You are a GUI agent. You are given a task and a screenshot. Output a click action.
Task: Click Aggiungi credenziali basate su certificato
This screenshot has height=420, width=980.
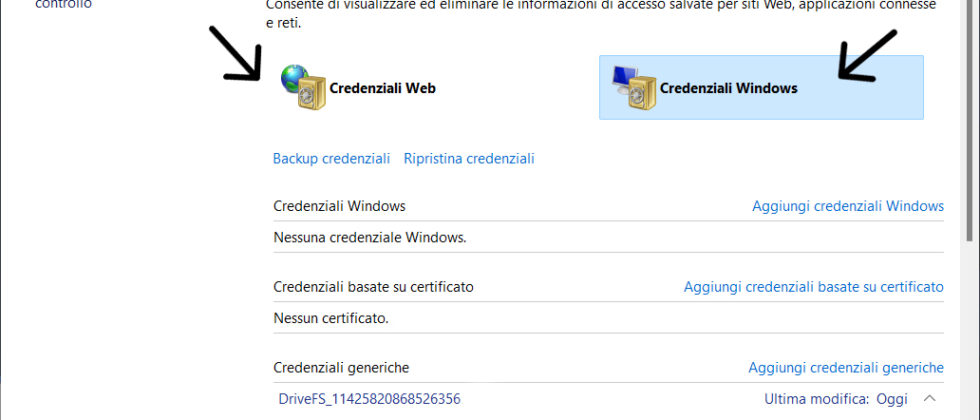(x=814, y=287)
